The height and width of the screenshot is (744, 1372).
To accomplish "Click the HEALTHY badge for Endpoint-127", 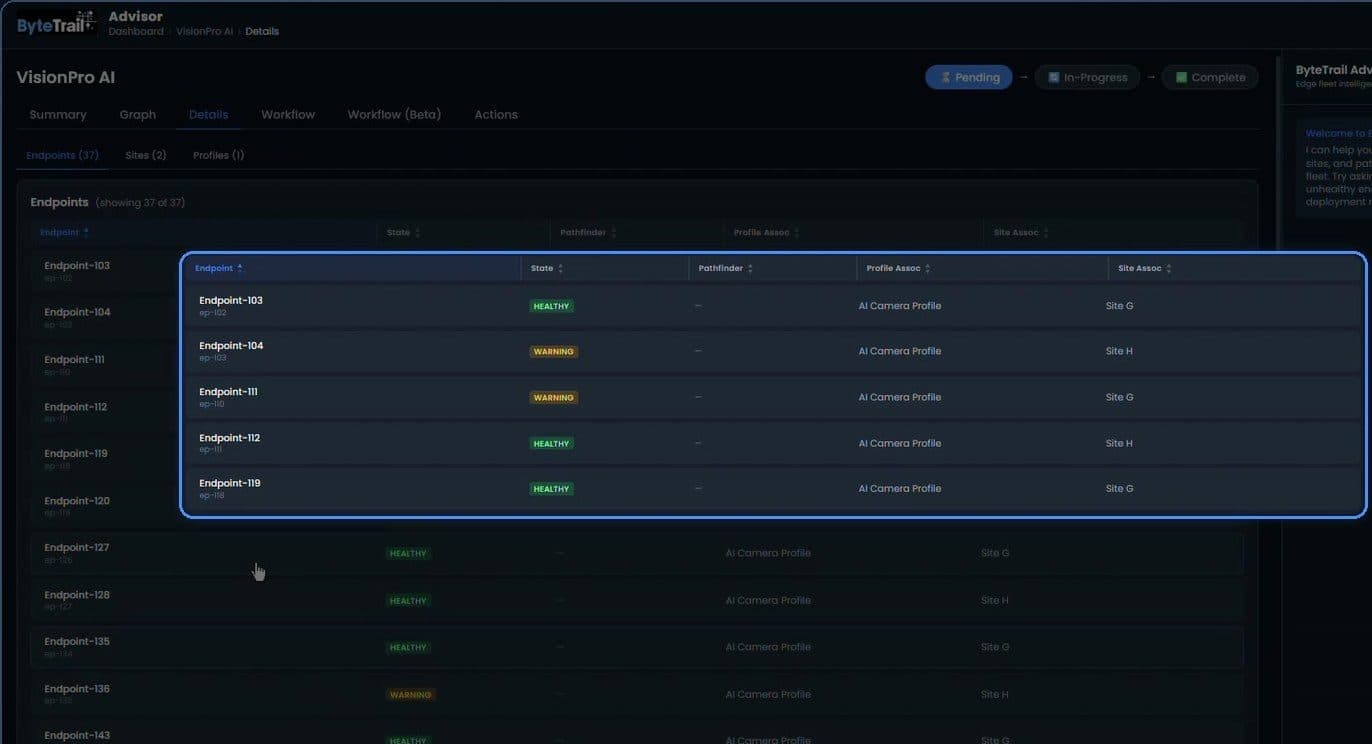I will click(x=408, y=554).
